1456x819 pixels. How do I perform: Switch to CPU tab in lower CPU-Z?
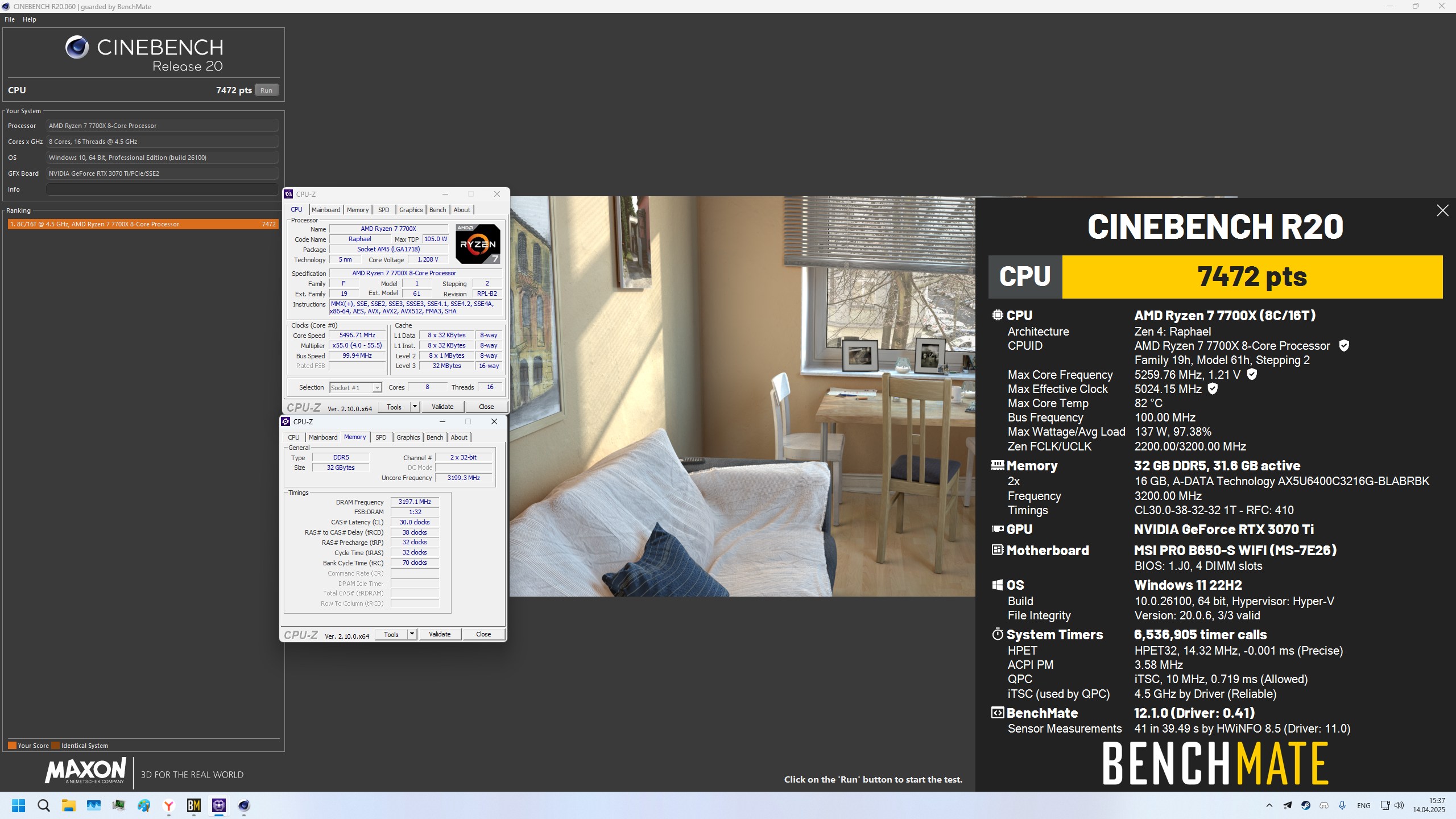point(293,437)
